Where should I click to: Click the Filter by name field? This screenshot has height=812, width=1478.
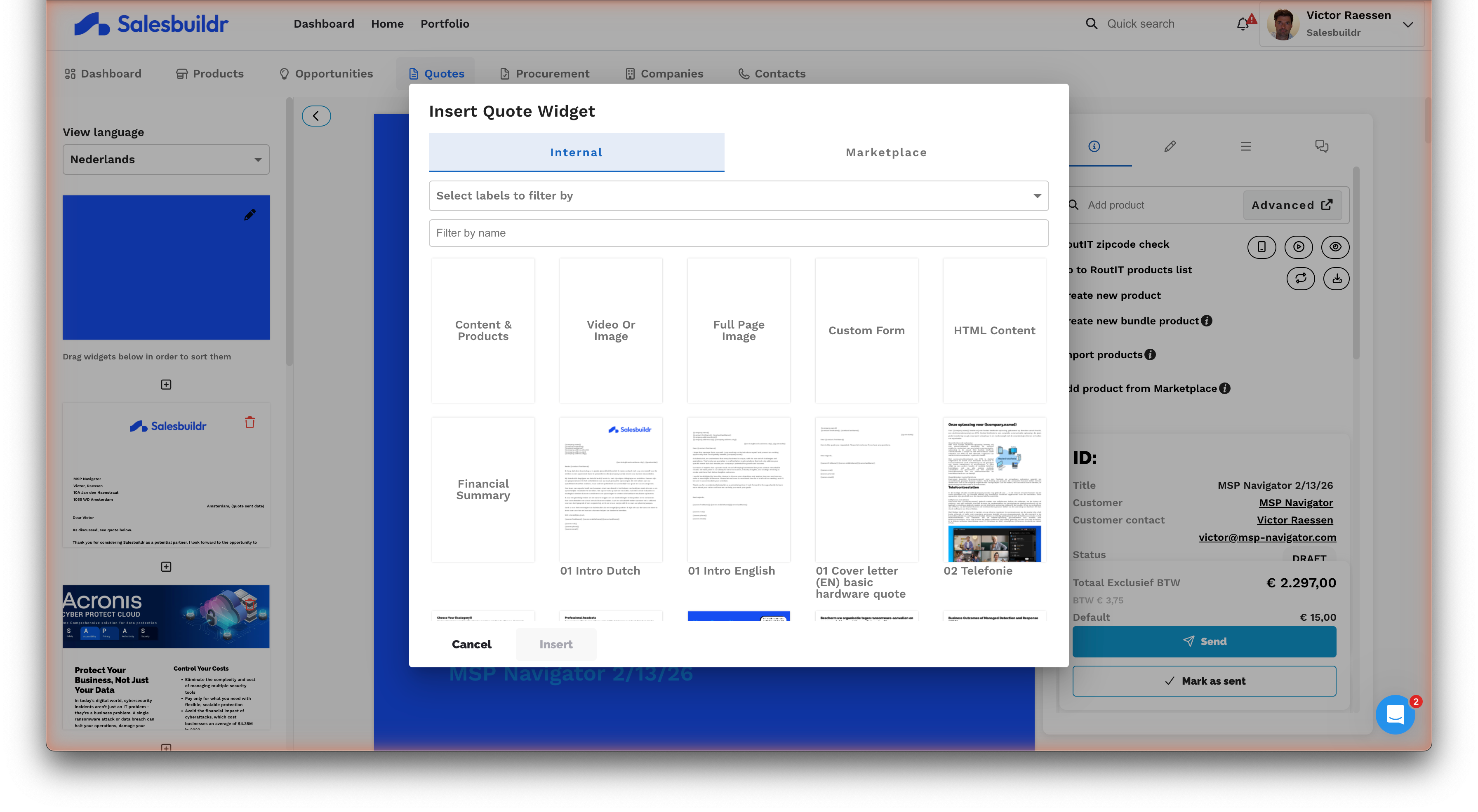[739, 233]
